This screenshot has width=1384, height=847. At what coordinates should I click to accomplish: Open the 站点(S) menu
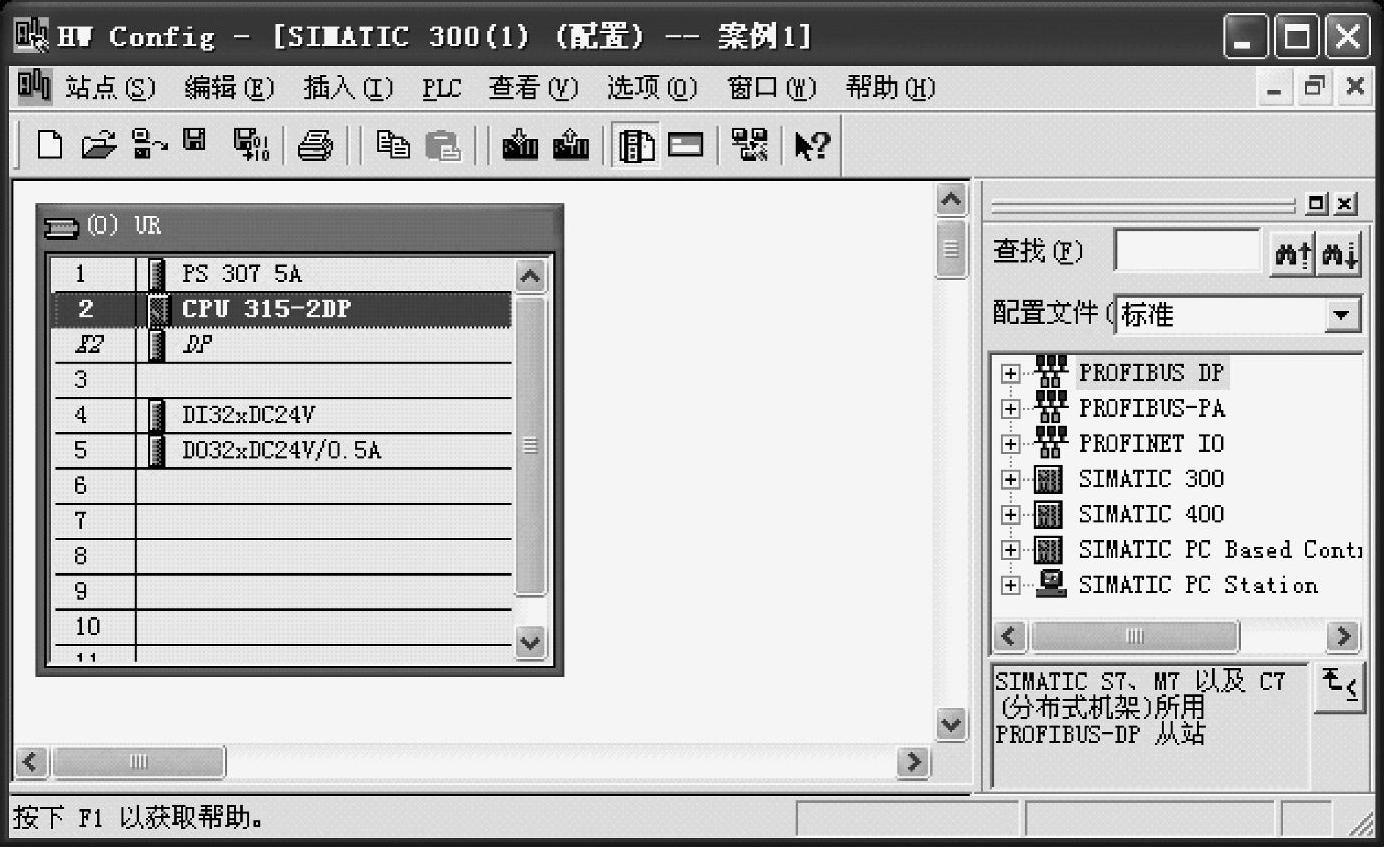[111, 88]
